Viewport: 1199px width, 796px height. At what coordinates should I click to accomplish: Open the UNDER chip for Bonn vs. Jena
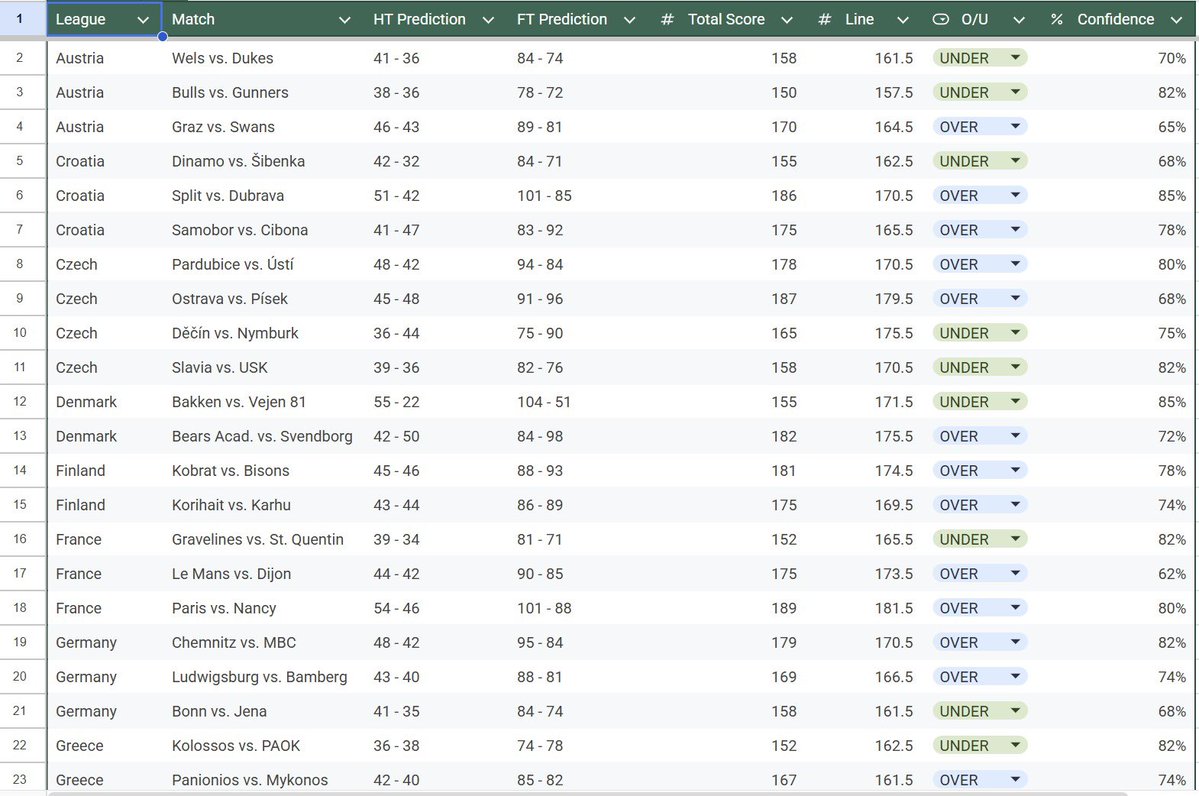[x=980, y=712]
